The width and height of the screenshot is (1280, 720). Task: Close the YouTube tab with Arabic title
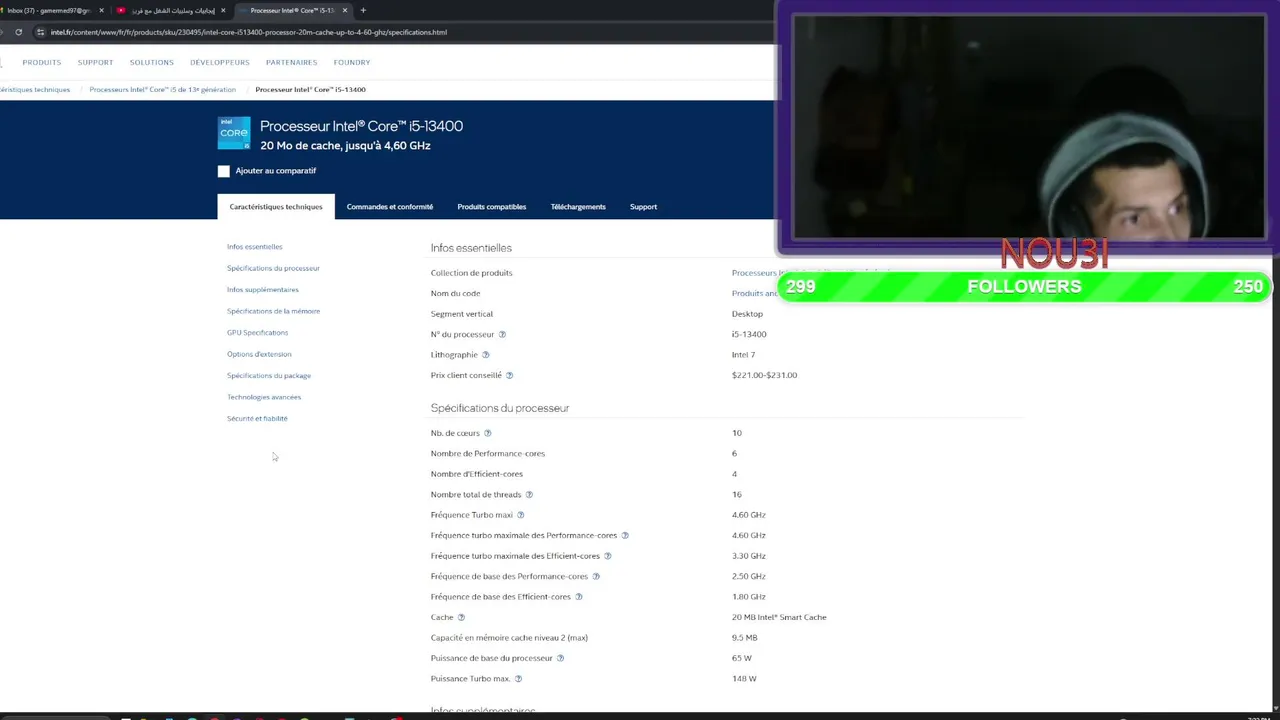tap(223, 10)
